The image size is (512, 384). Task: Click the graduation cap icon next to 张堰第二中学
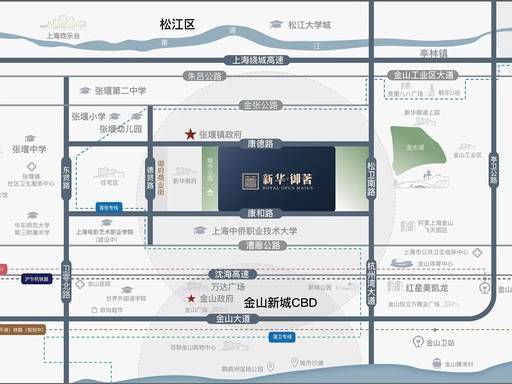(x=85, y=90)
